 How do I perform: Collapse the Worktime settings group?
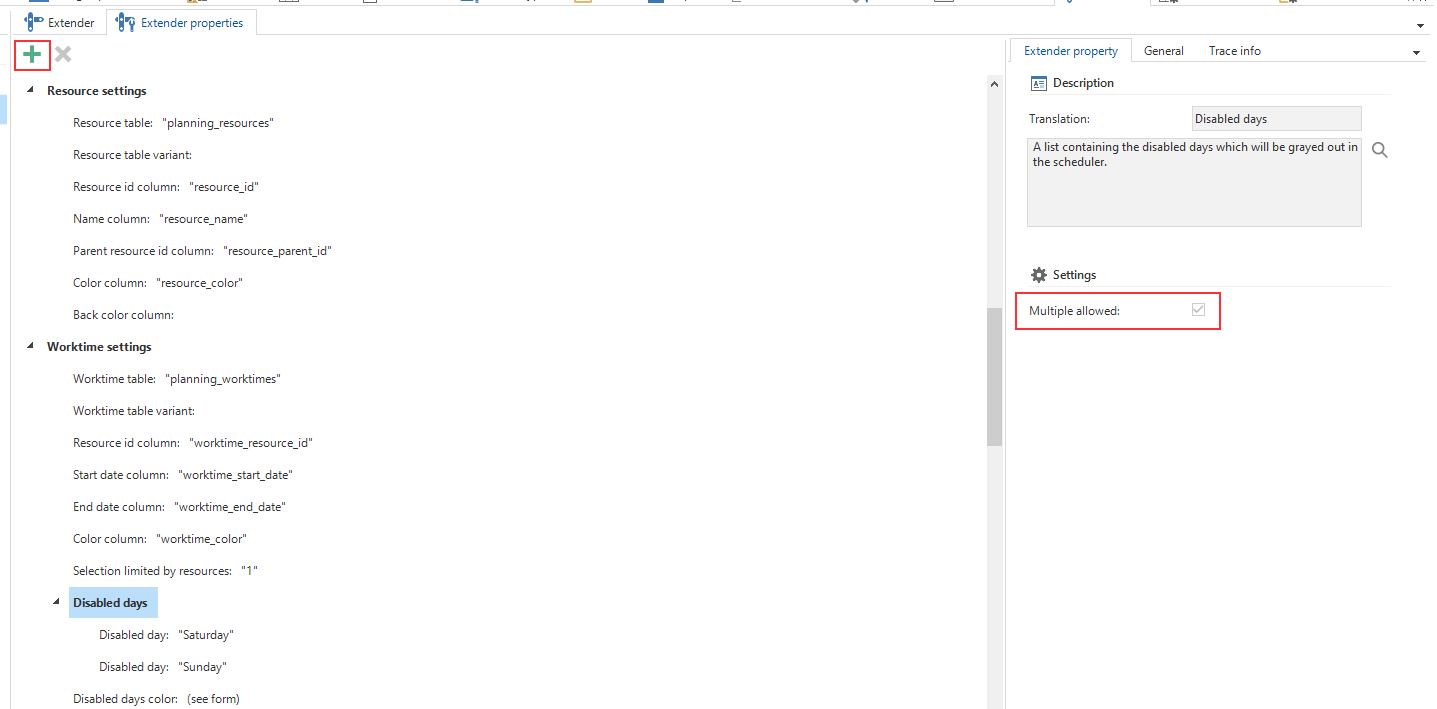(30, 346)
